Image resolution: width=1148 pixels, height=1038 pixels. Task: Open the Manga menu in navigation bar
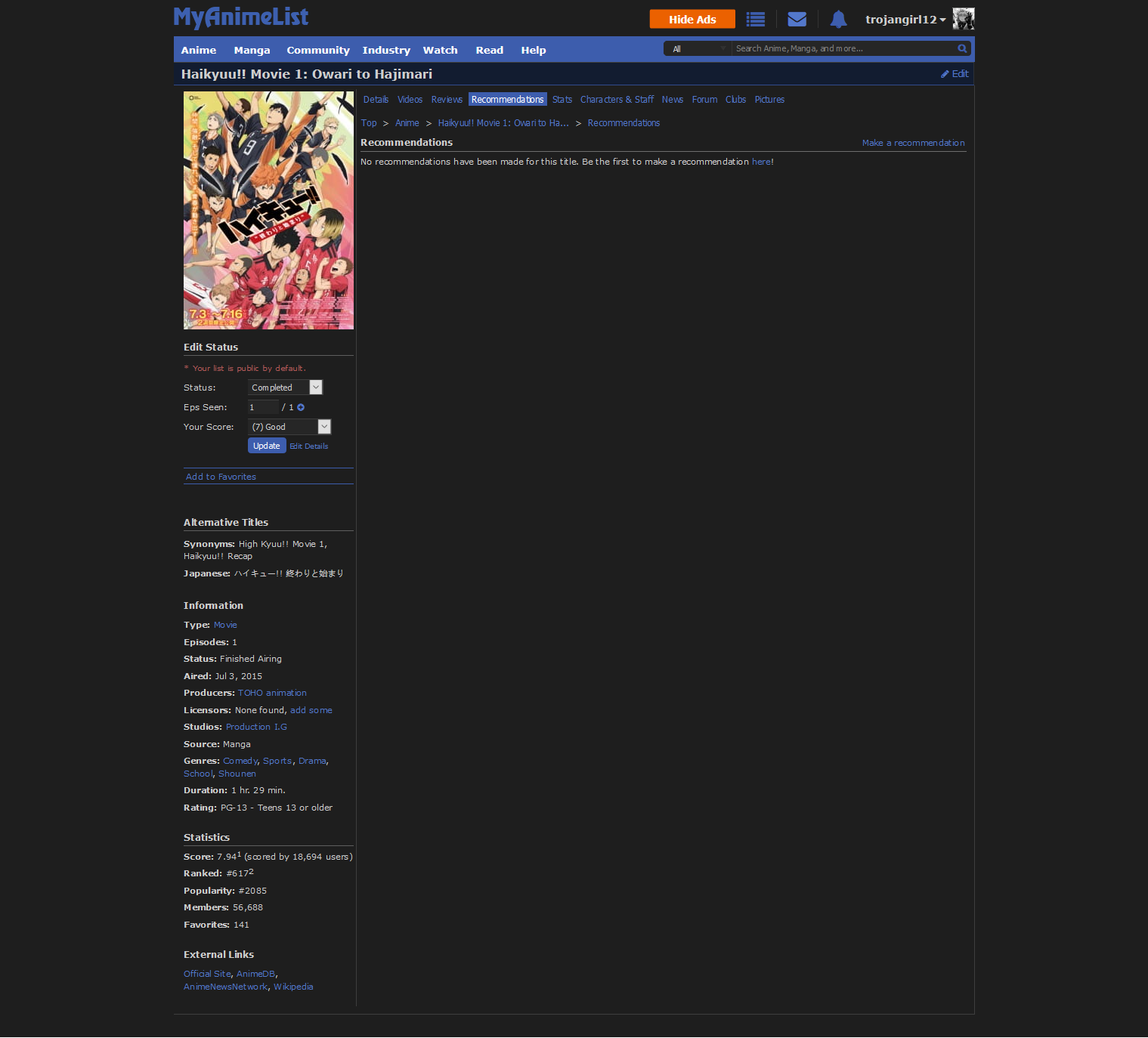click(x=252, y=50)
